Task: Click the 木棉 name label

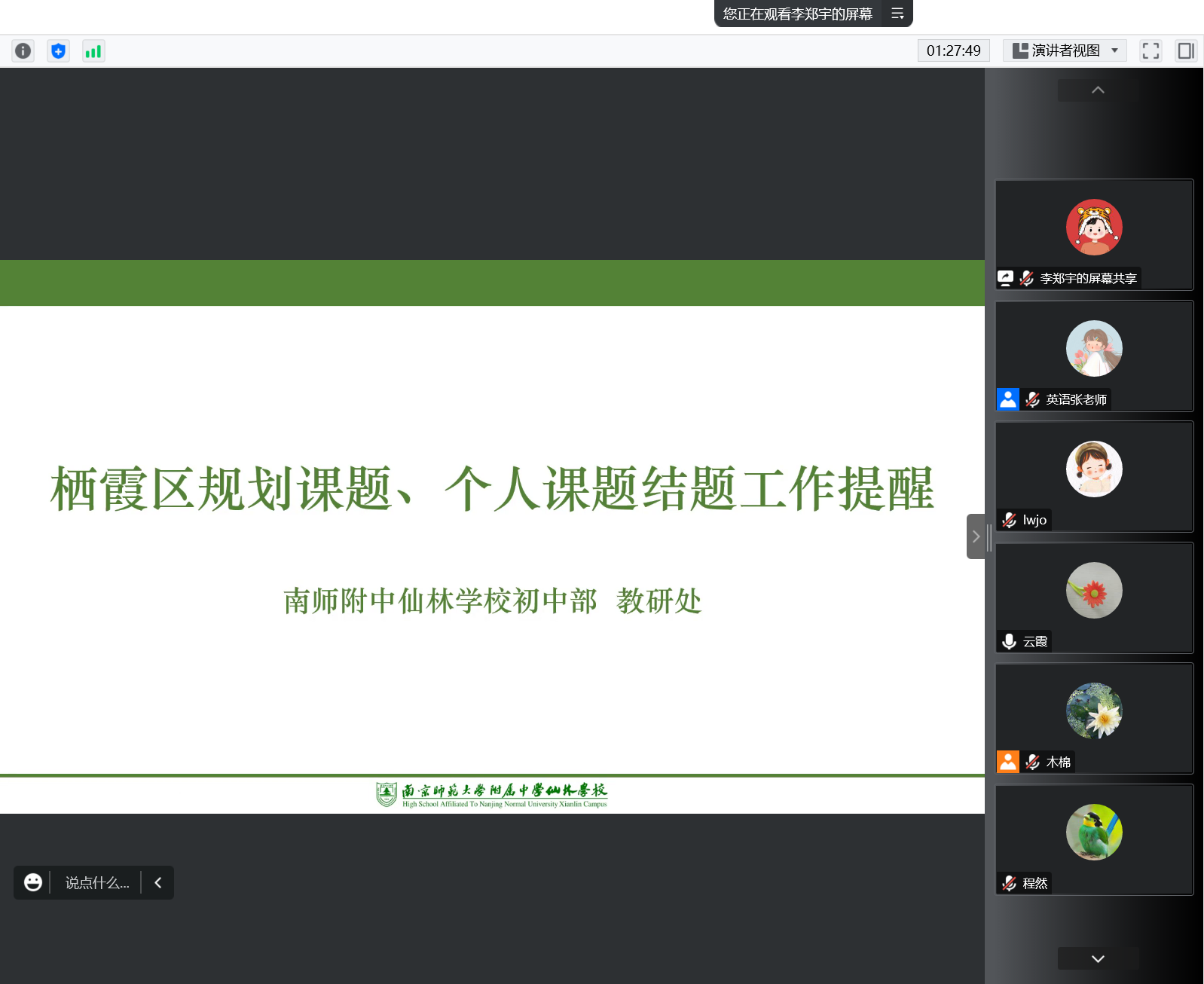Action: click(x=1058, y=762)
